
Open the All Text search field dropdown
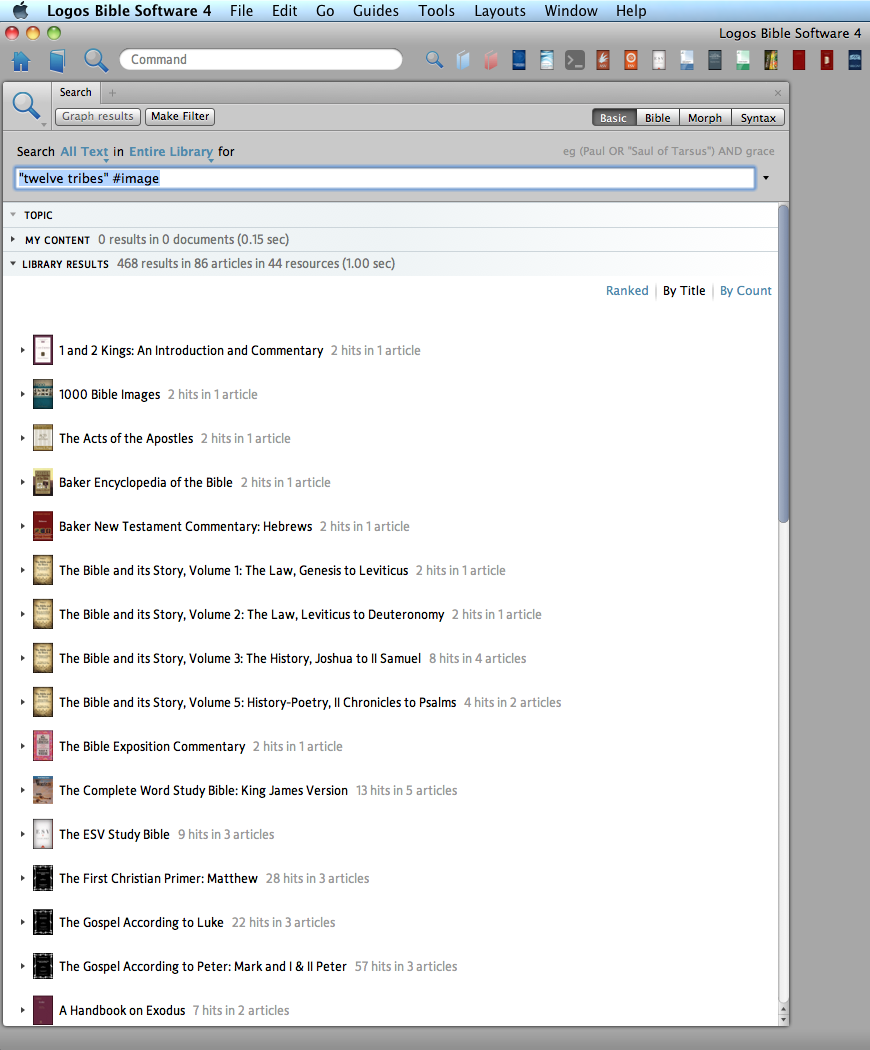click(84, 152)
